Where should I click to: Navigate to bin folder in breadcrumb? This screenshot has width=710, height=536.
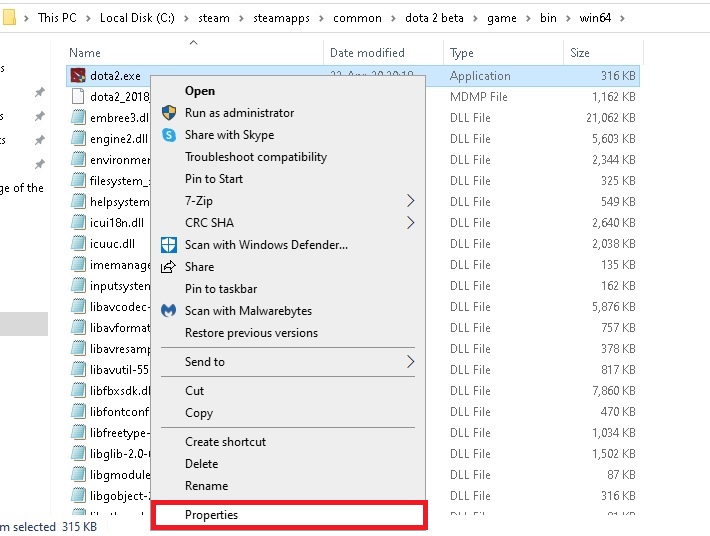(x=548, y=18)
